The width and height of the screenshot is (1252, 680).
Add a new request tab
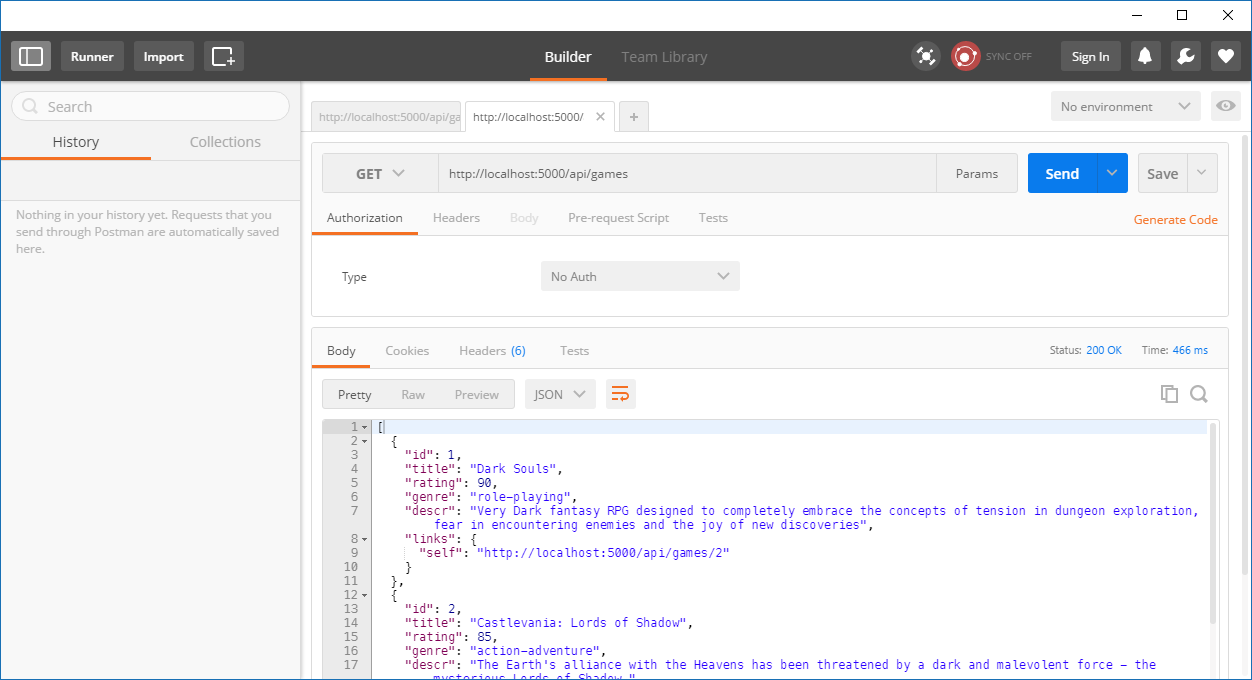pyautogui.click(x=633, y=117)
